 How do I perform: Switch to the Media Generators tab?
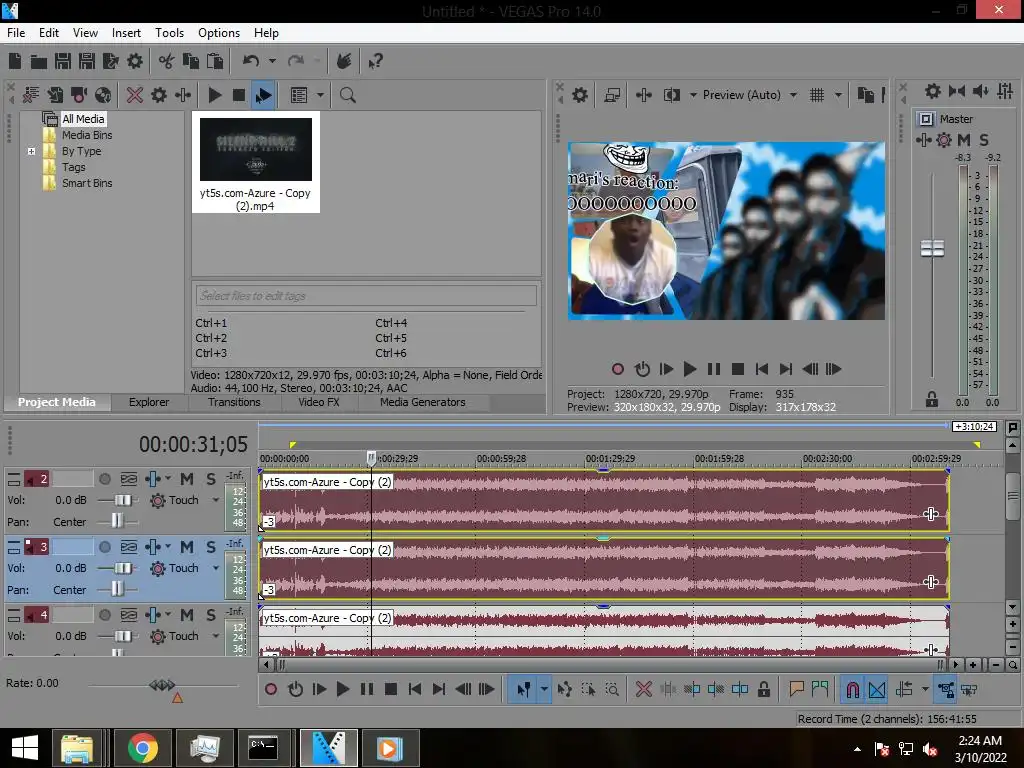click(x=423, y=402)
